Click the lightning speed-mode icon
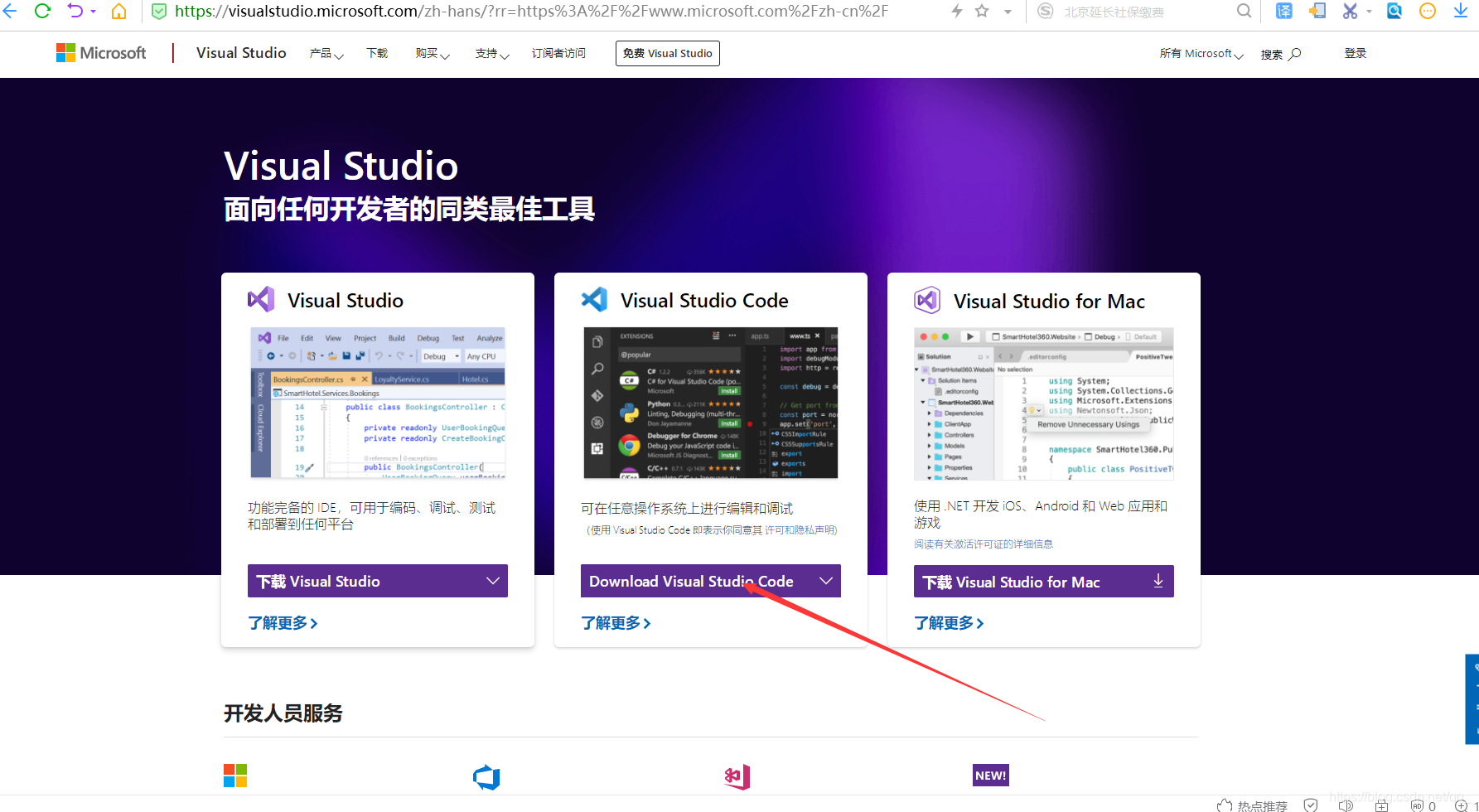Viewport: 1479px width, 812px height. (957, 12)
